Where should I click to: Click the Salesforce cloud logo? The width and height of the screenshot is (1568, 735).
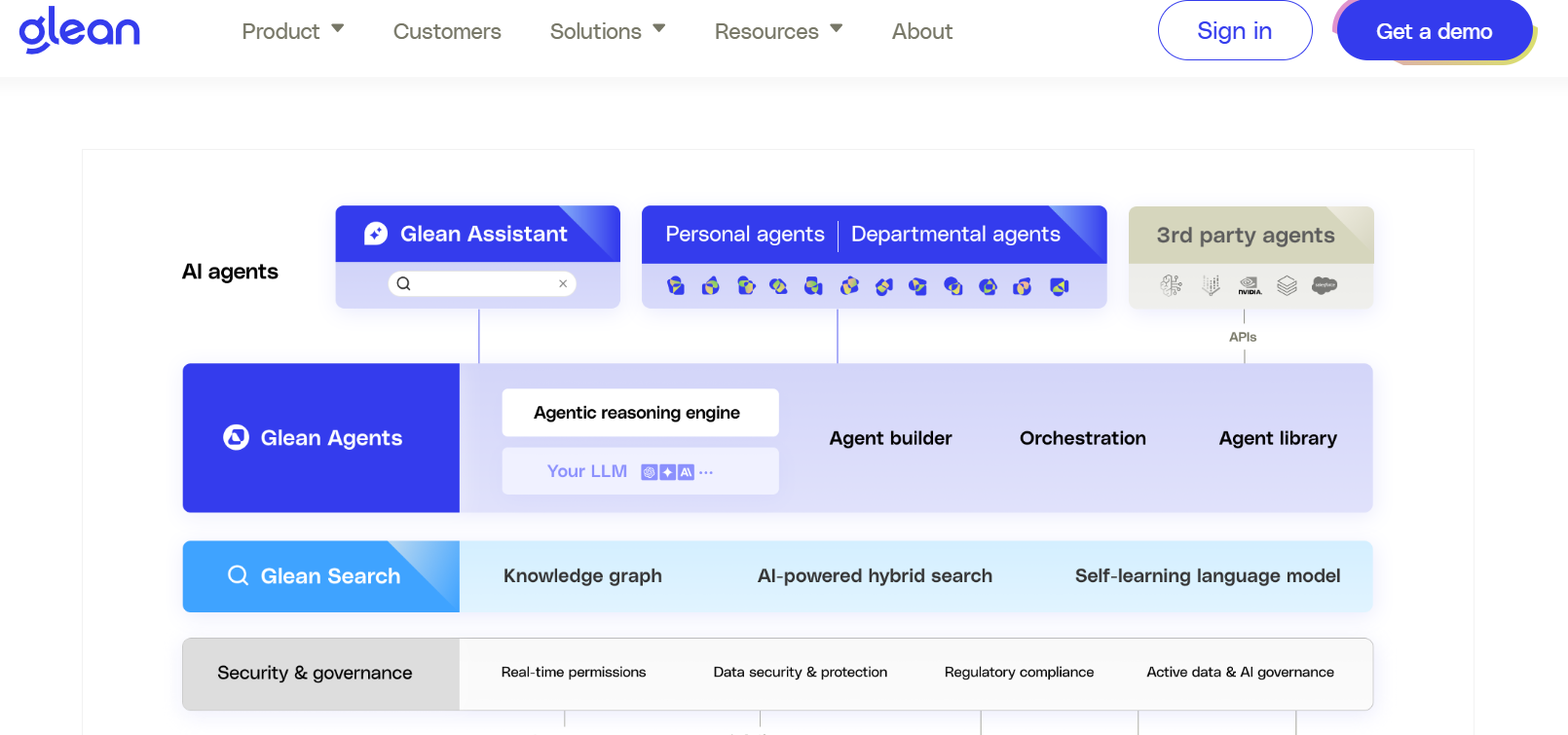(x=1325, y=285)
